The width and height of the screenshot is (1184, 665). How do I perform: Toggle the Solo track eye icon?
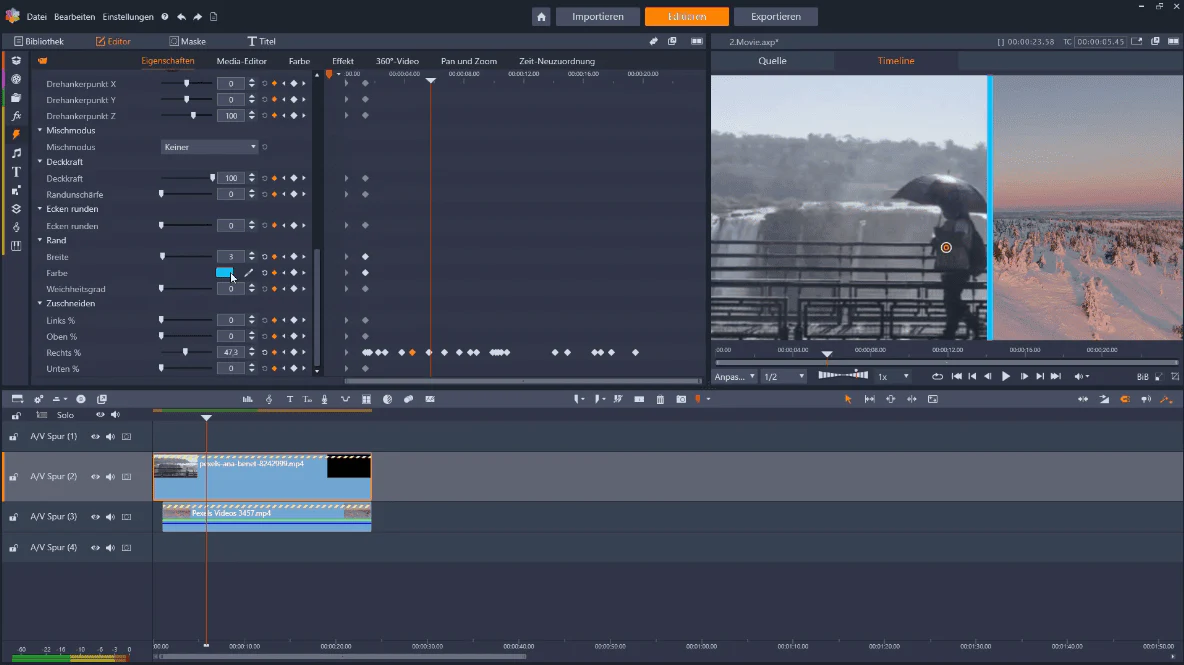coord(100,415)
